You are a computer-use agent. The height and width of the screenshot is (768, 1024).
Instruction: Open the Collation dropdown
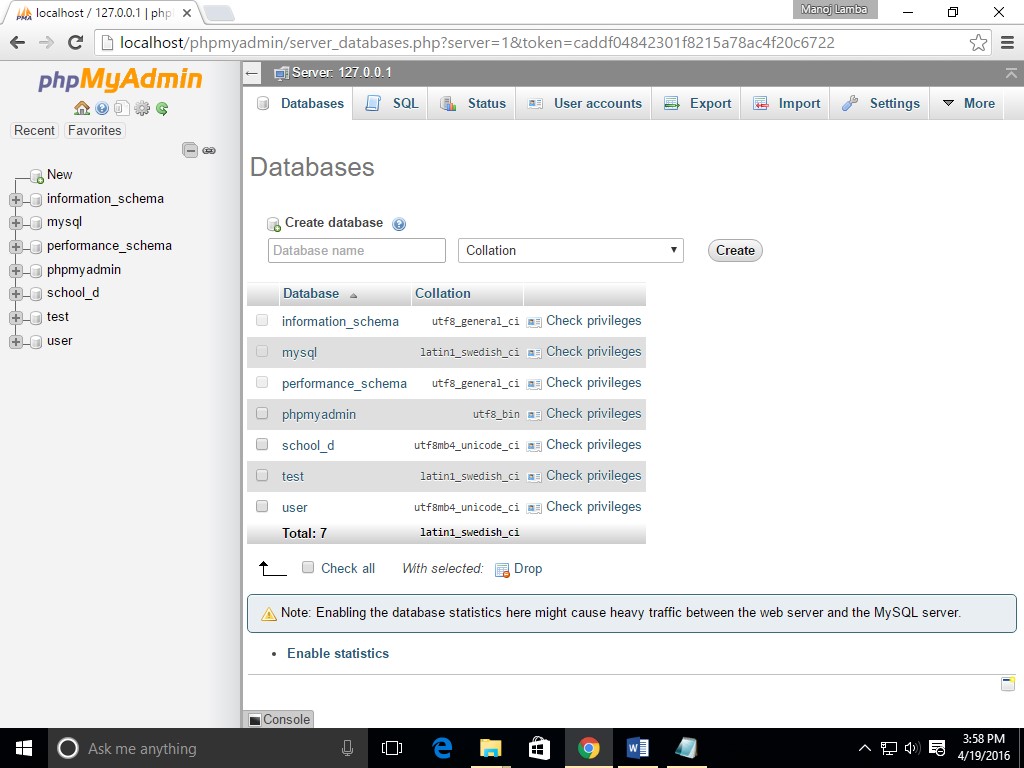coord(571,251)
